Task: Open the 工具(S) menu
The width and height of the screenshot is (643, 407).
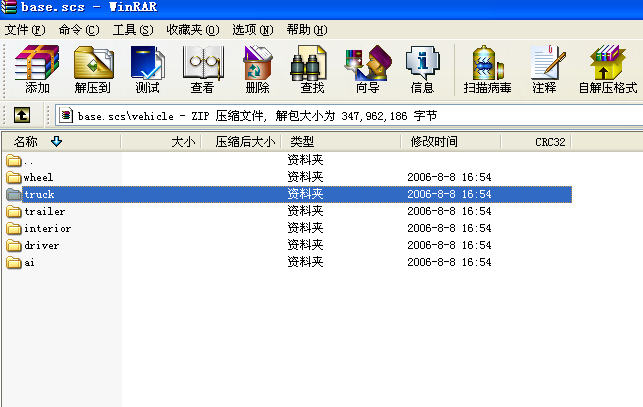Action: coord(133,30)
